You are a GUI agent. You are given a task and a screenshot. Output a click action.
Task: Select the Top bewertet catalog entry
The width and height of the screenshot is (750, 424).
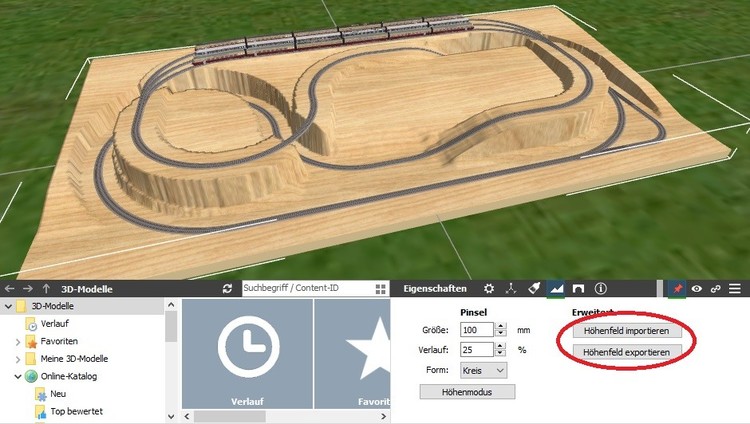pyautogui.click(x=77, y=411)
